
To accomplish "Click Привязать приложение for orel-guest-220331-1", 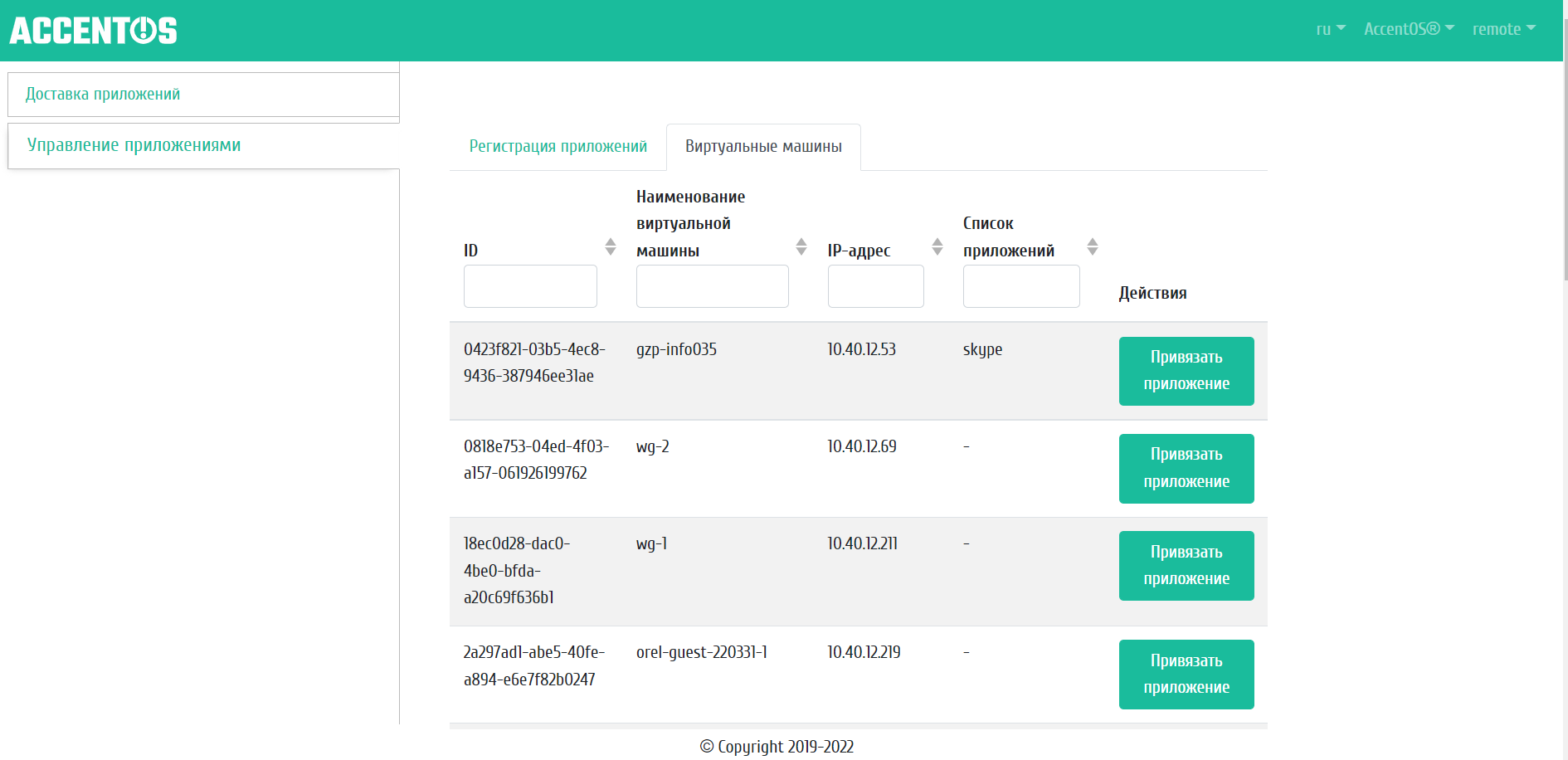I will 1186,674.
